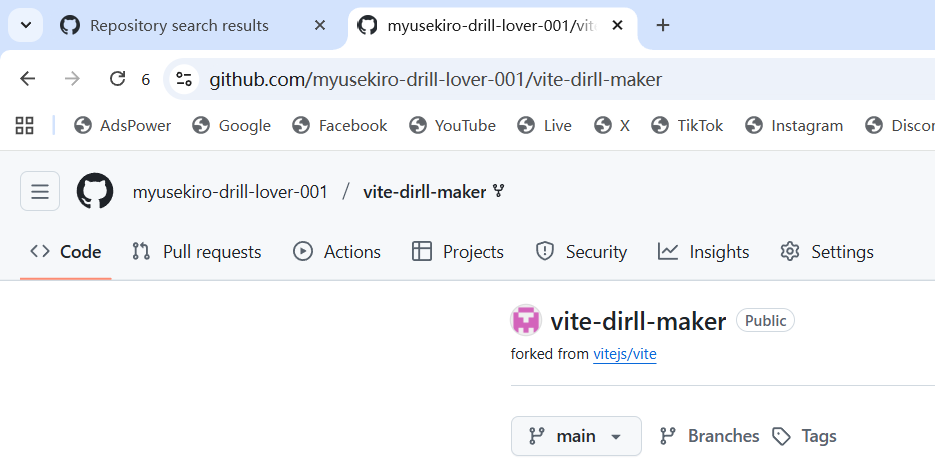The height and width of the screenshot is (469, 935).
Task: Open the Actions tab
Action: click(337, 252)
